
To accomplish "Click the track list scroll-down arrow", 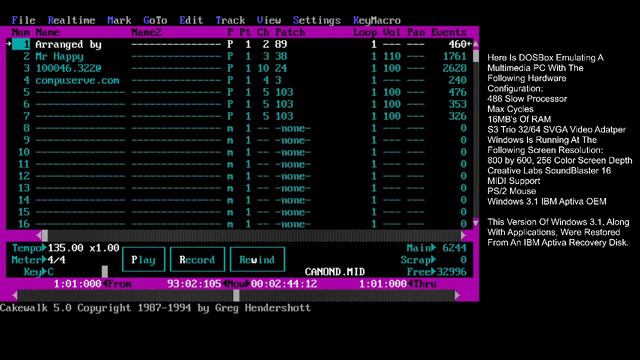I will pos(476,223).
